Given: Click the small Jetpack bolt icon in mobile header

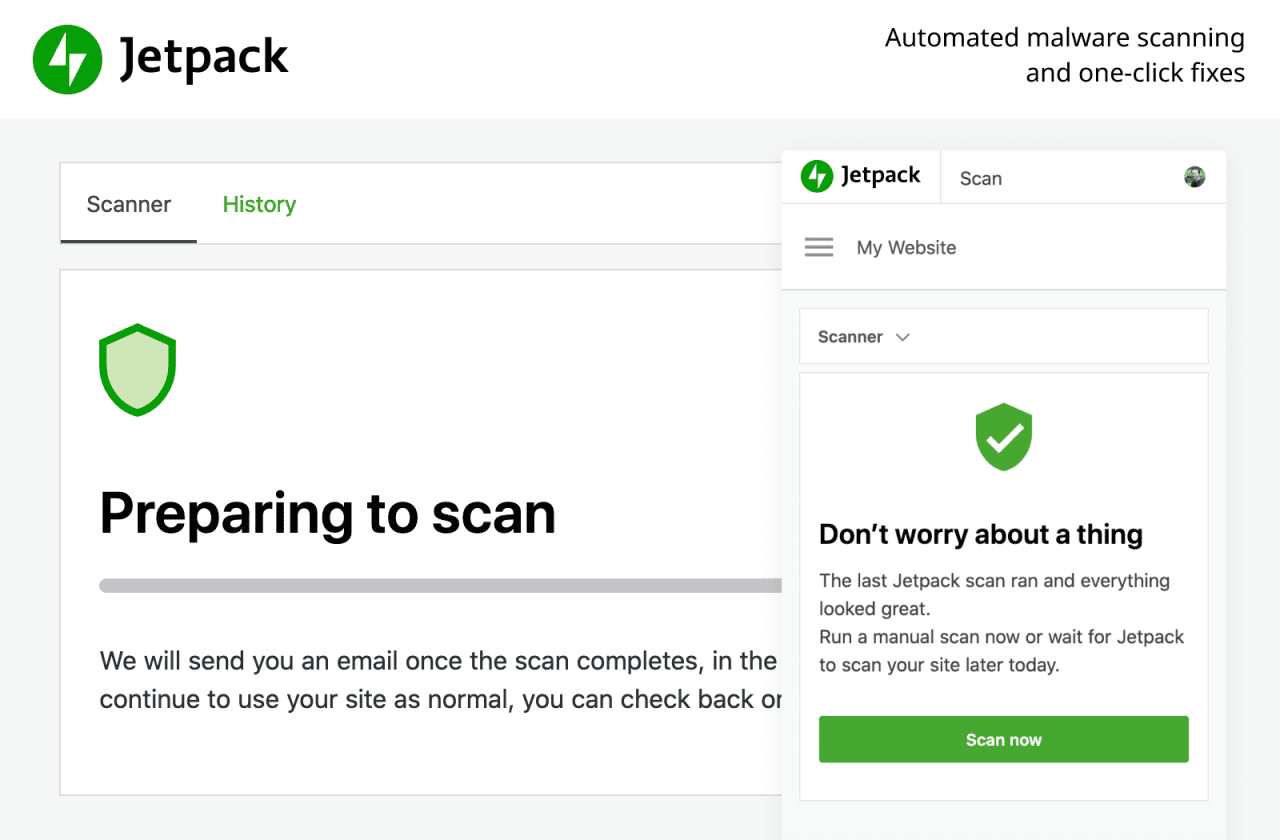Looking at the screenshot, I should point(817,177).
